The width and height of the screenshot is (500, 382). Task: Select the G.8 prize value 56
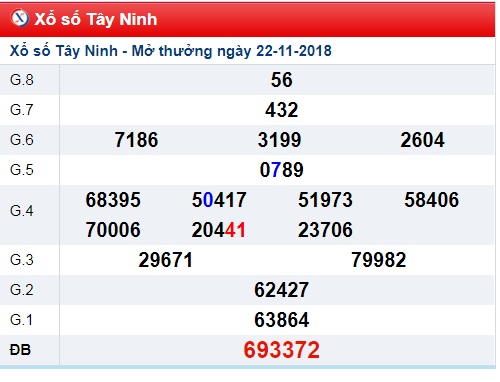282,80
